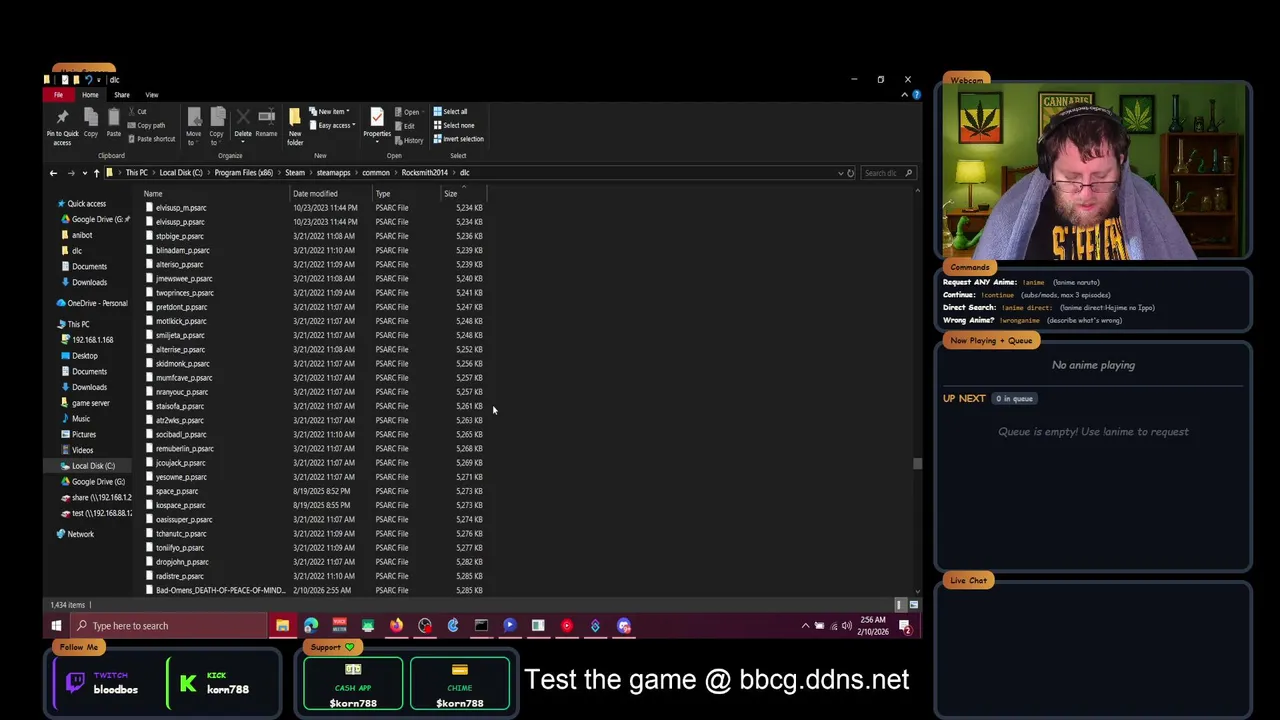Viewport: 1280px width, 720px height.
Task: Click the Windows Start button
Action: [x=56, y=626]
